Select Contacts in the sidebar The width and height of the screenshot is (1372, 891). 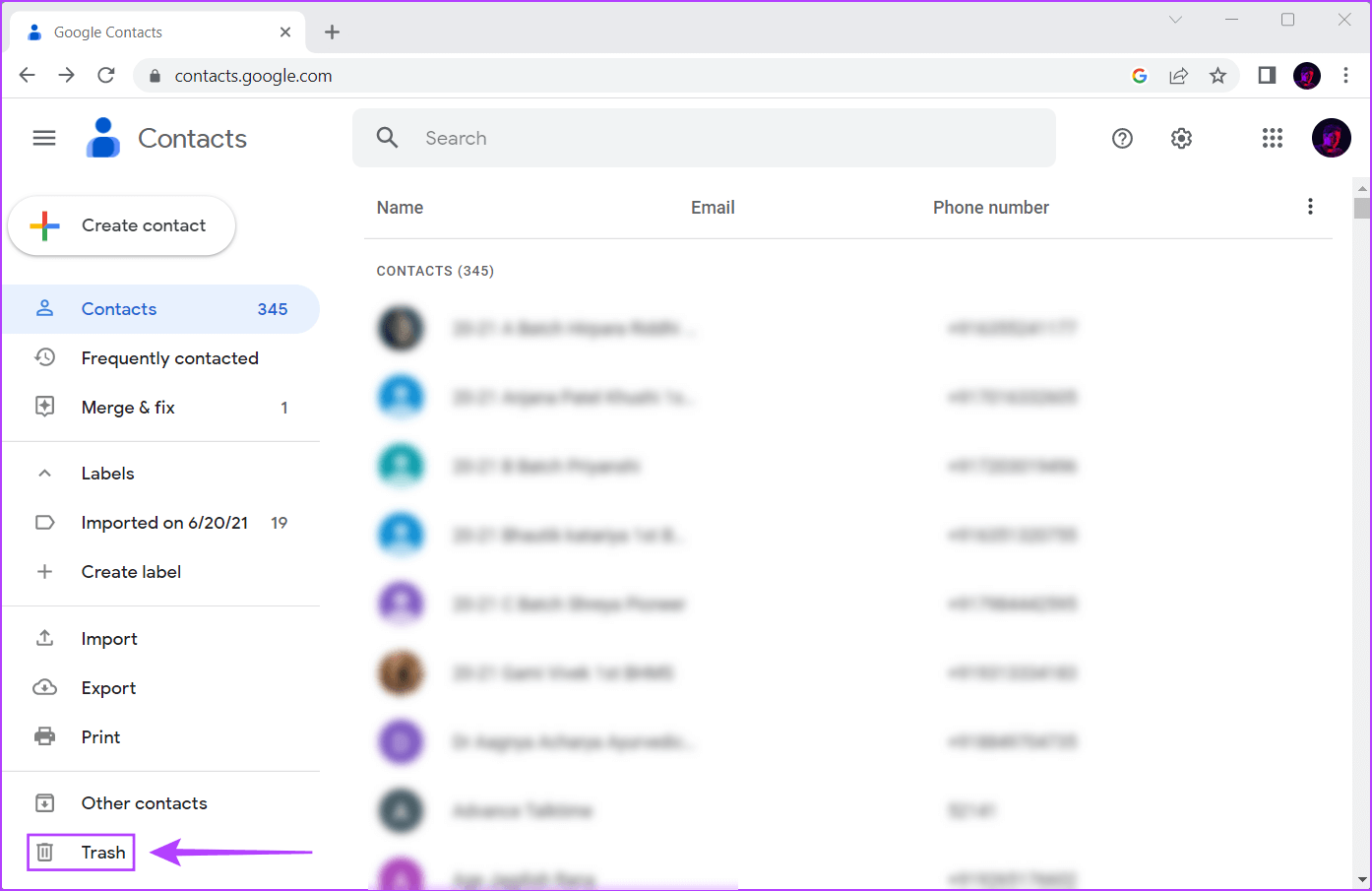[160, 309]
